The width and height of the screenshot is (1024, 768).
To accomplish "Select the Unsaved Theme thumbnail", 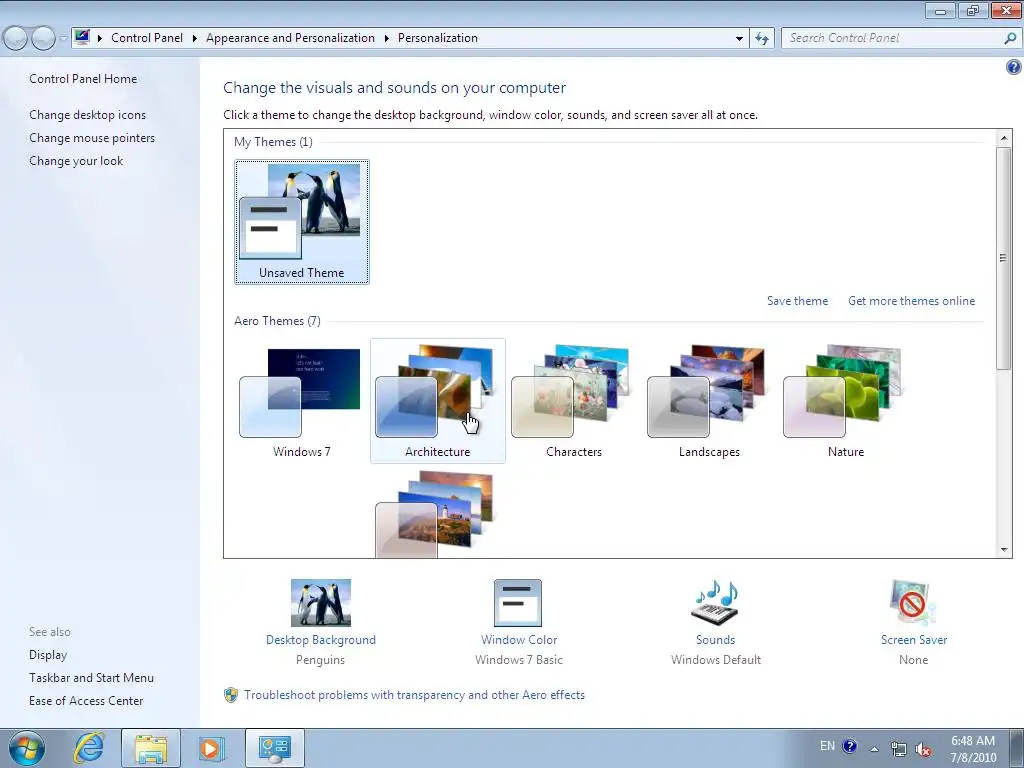I will point(302,222).
